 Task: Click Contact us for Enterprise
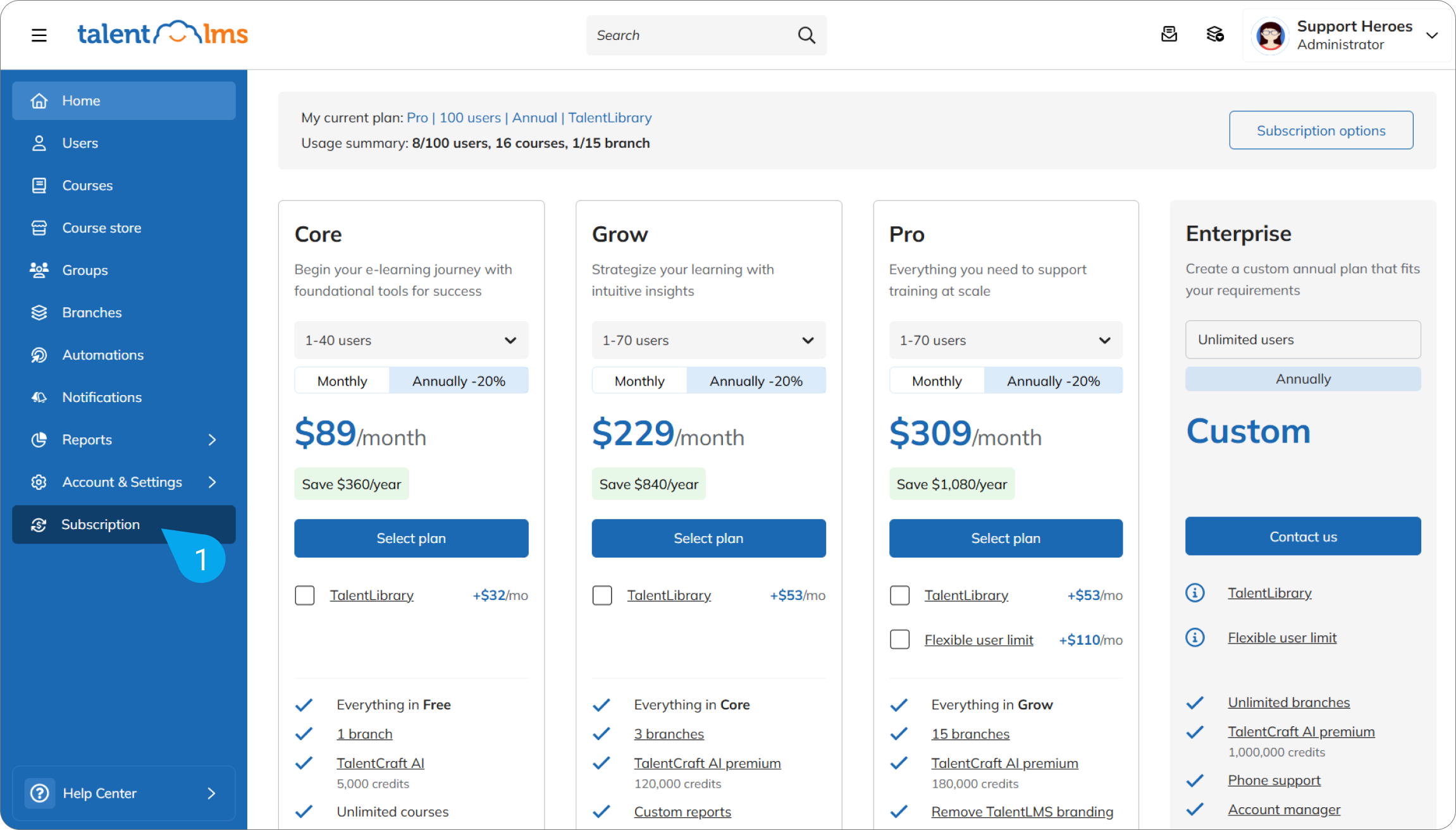(x=1303, y=536)
